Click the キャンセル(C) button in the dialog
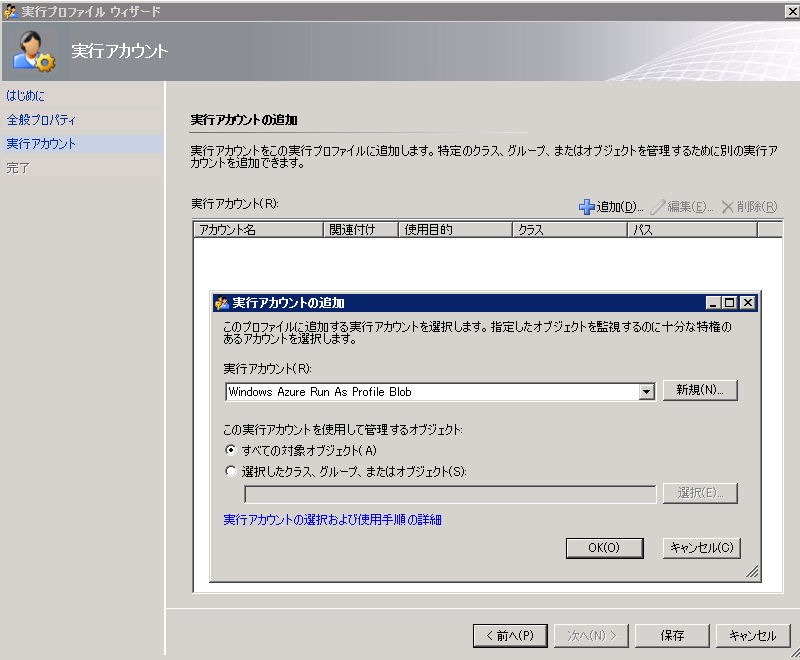The height and width of the screenshot is (660, 800). pos(702,548)
